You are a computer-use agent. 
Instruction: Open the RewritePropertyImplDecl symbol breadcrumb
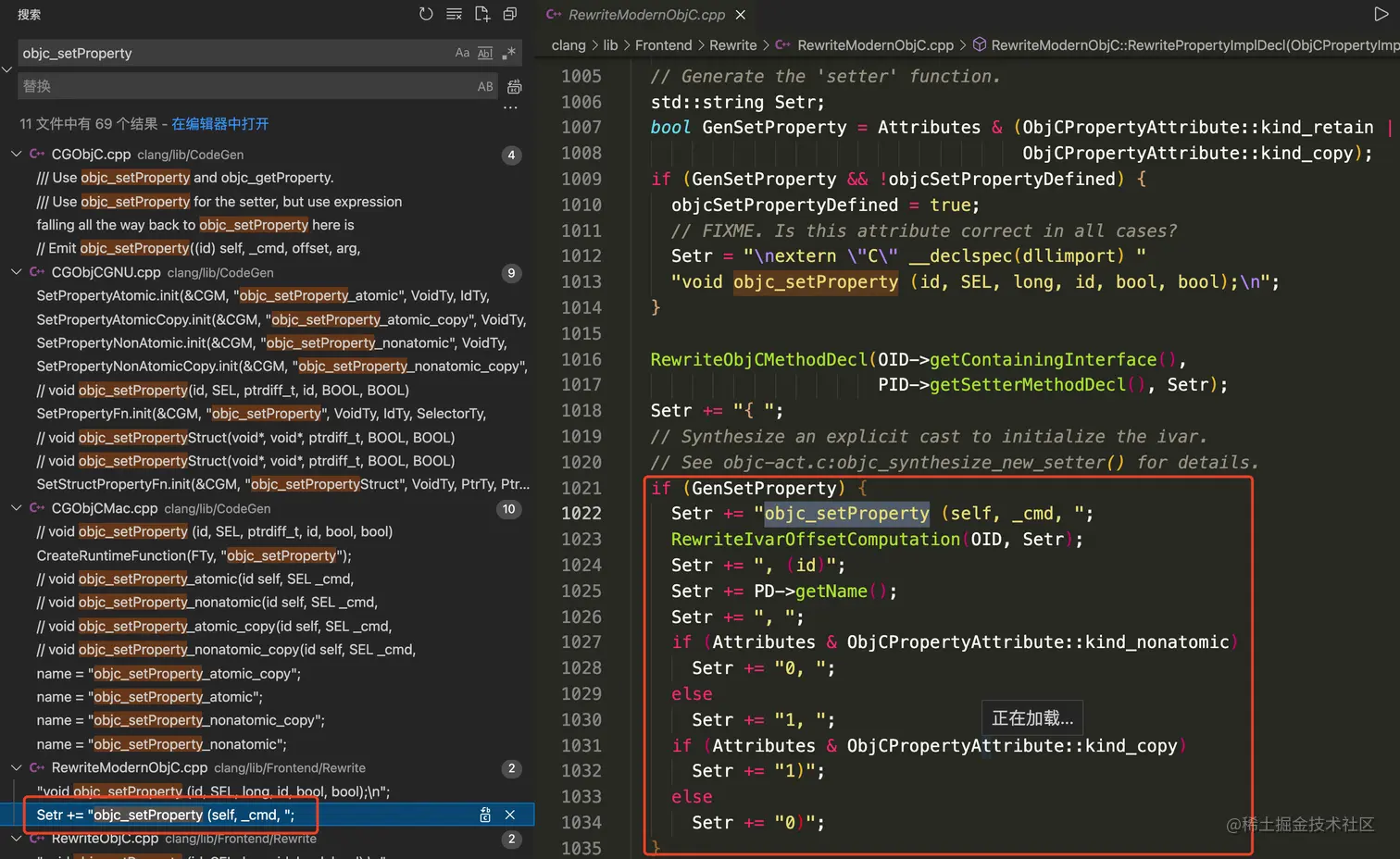[1186, 44]
